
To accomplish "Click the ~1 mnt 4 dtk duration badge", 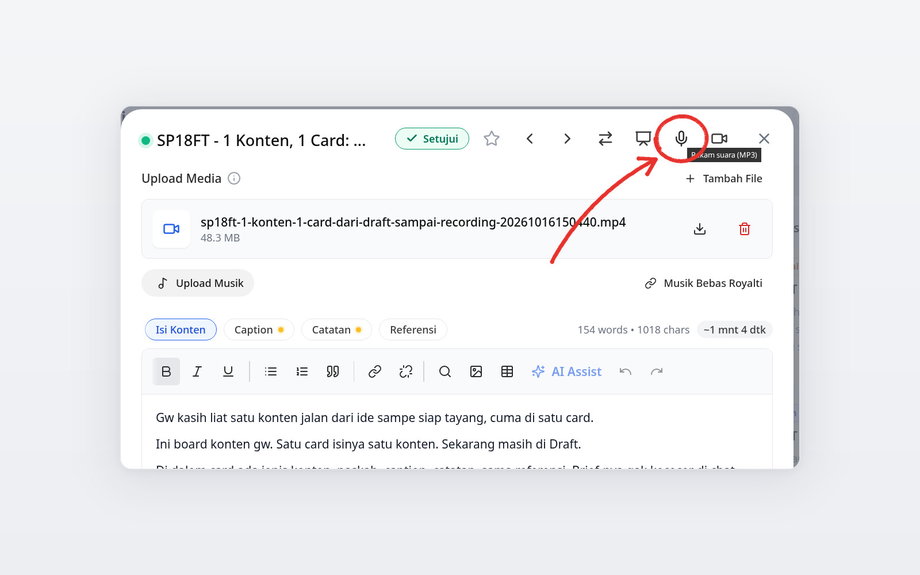I will pos(735,330).
